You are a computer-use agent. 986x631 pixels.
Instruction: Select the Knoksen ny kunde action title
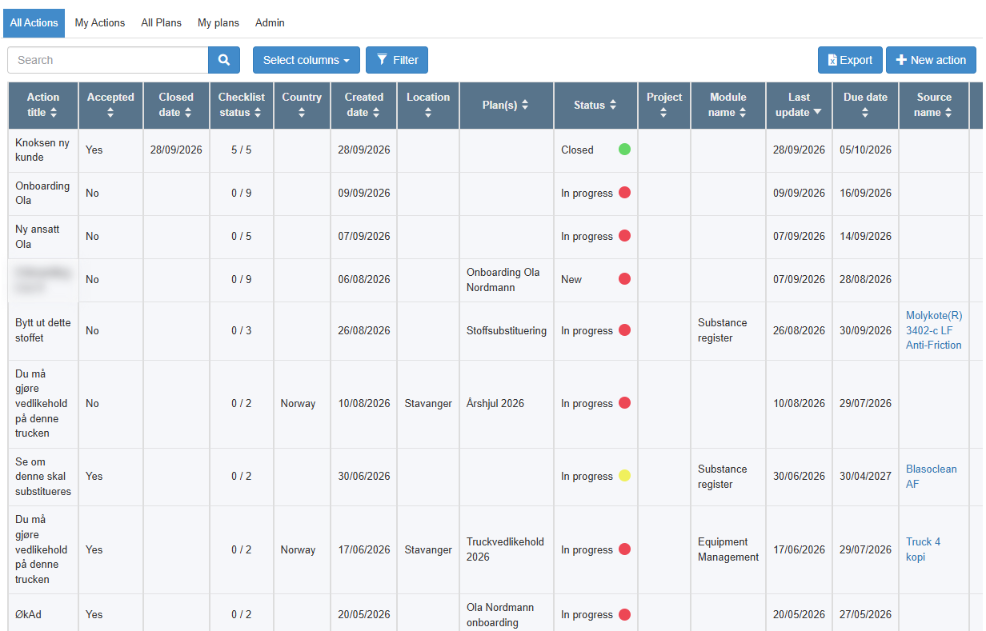click(42, 150)
